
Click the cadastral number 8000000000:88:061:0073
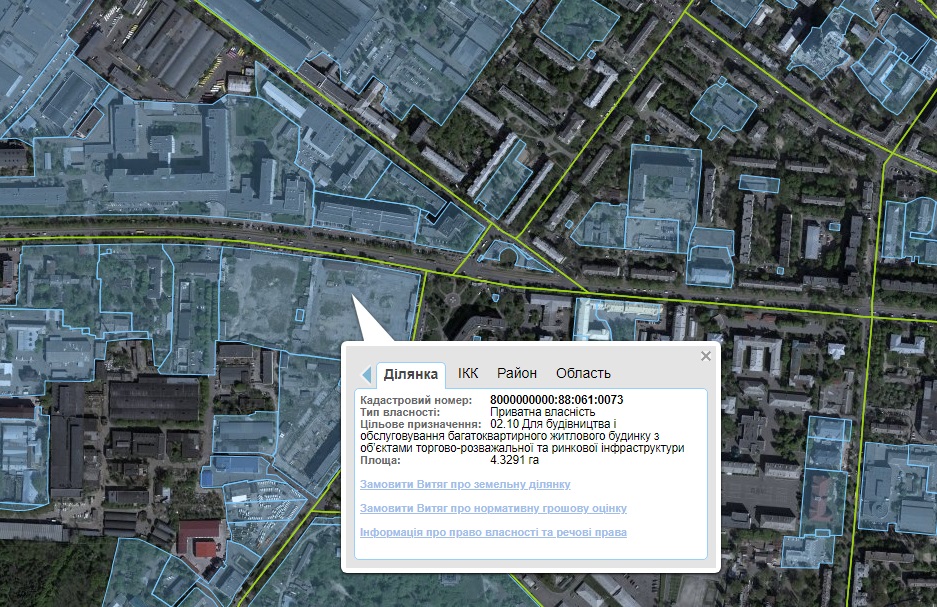click(557, 400)
